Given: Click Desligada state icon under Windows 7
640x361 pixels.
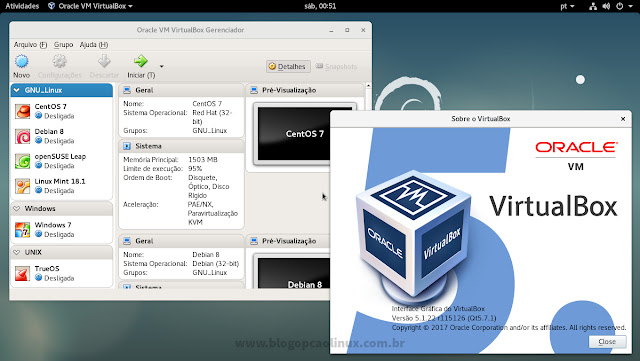Looking at the screenshot, I should [x=39, y=234].
